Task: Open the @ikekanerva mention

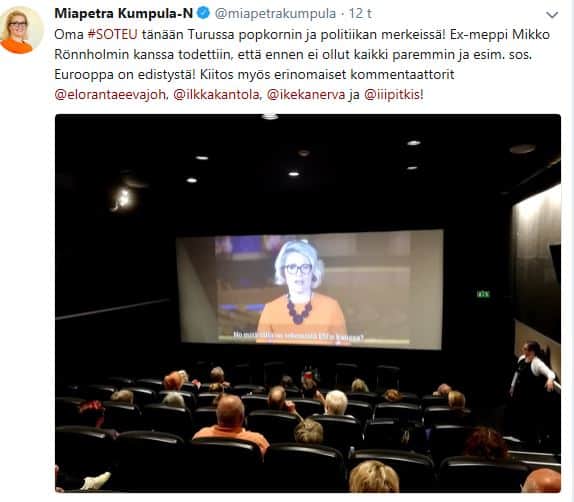Action: coord(306,95)
